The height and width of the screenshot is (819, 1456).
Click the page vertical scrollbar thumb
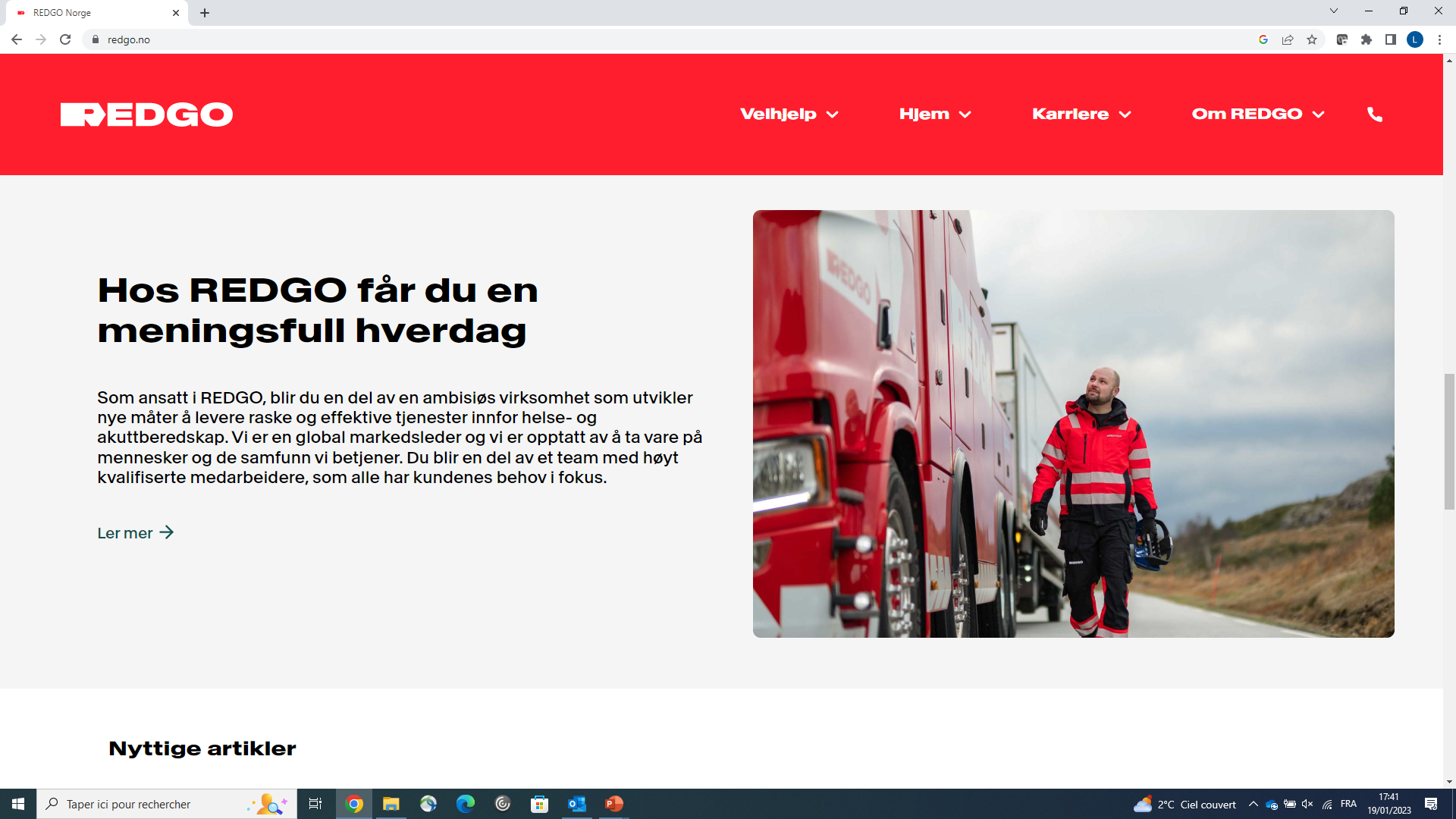click(1449, 441)
